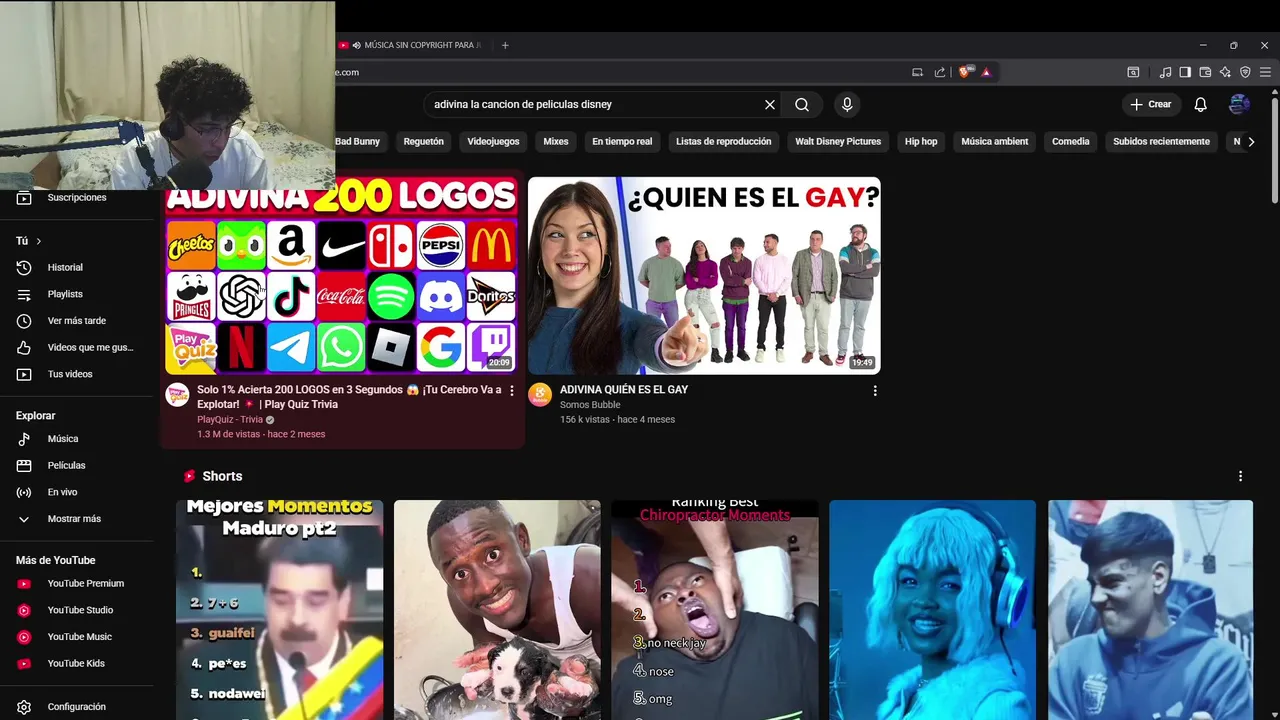Open the ¿QUIEN ES EL GAY? video thumbnail

(704, 275)
